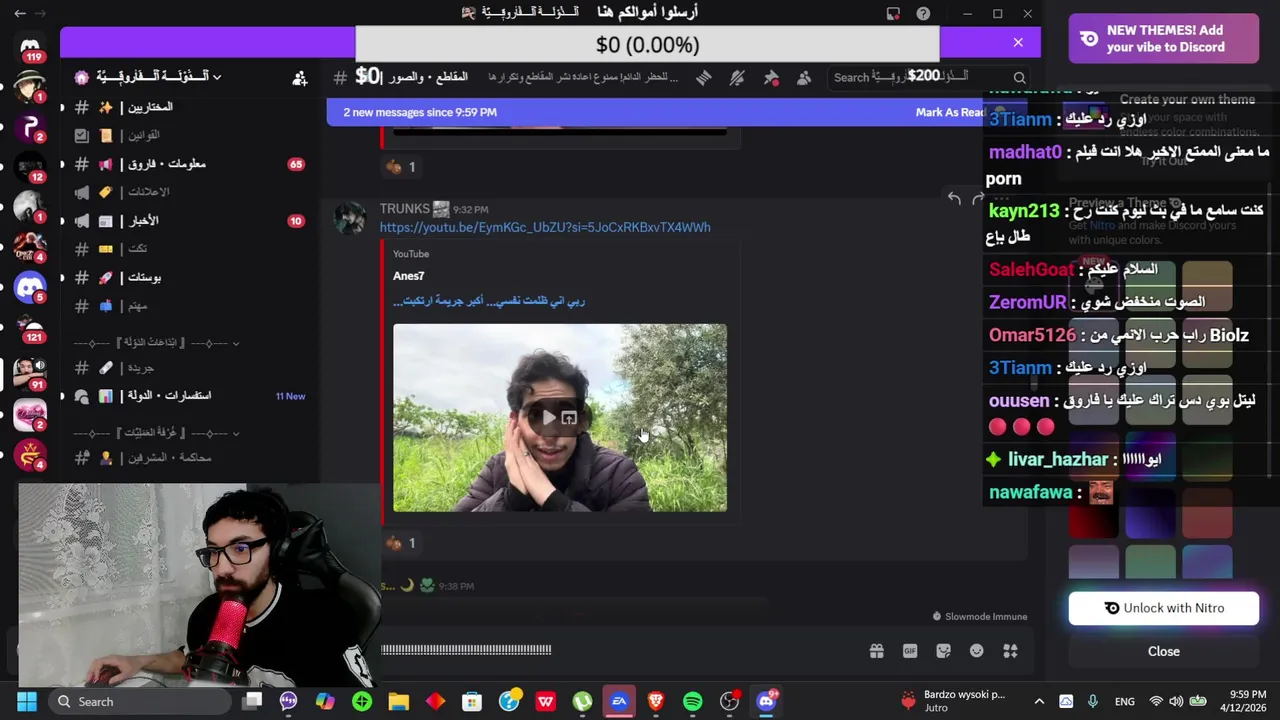Open Brave browser from the taskbar
This screenshot has width=1280, height=720.
(x=656, y=701)
